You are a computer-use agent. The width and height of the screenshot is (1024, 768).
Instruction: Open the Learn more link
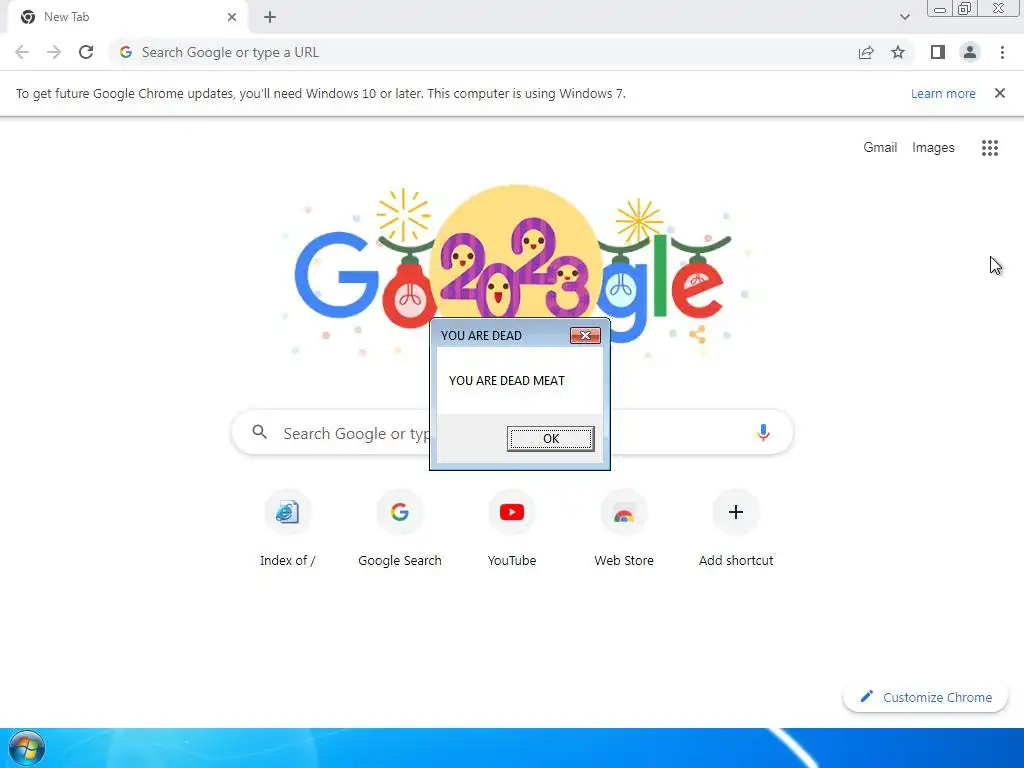(943, 93)
